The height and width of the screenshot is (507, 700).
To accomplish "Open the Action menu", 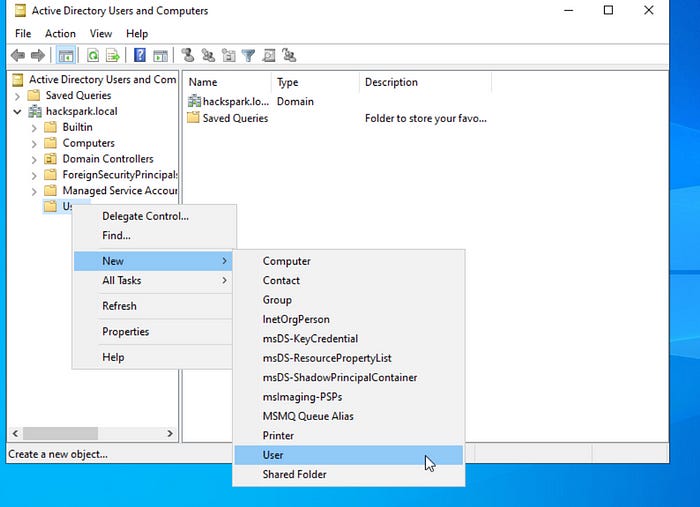I will point(60,34).
